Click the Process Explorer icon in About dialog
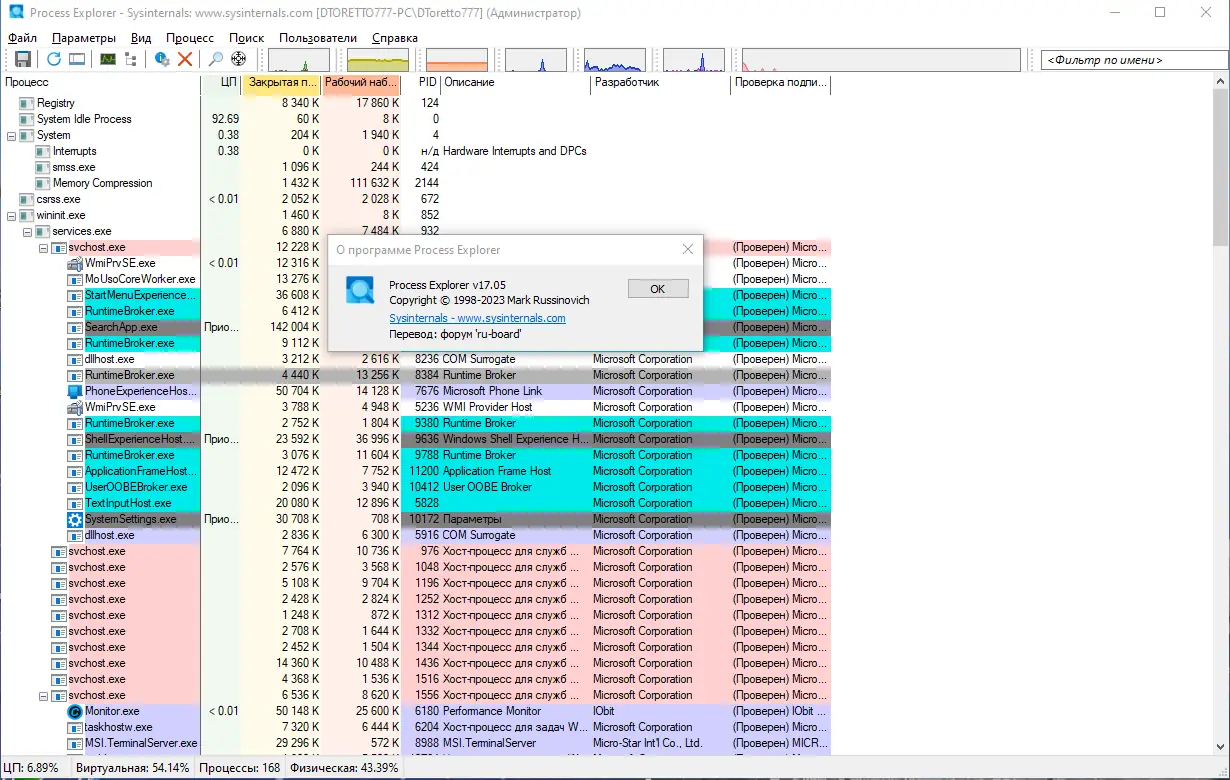This screenshot has height=780, width=1230. (360, 290)
